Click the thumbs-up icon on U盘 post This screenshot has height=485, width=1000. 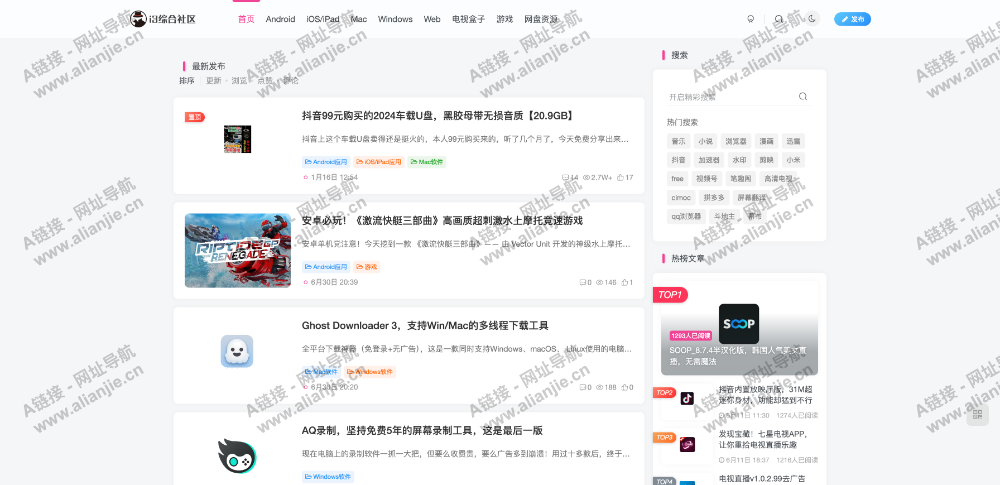620,177
